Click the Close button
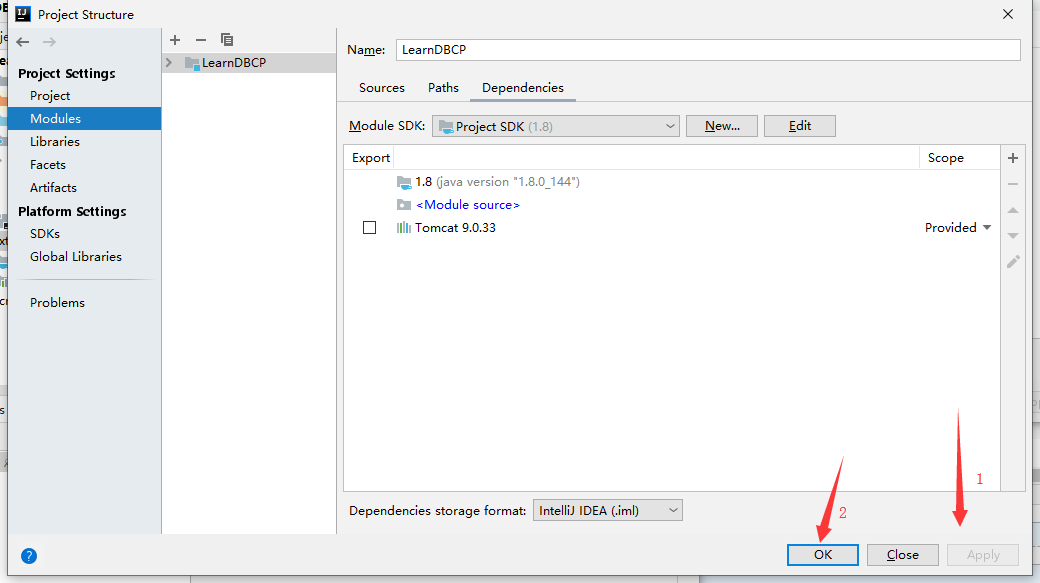Viewport: 1040px width, 583px height. point(903,554)
